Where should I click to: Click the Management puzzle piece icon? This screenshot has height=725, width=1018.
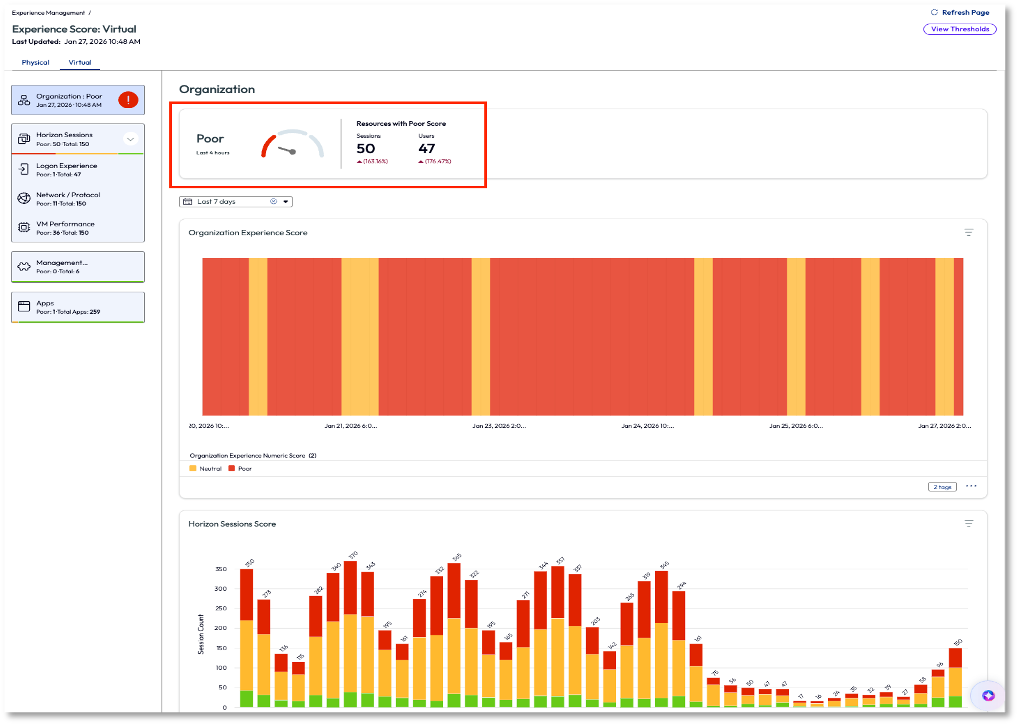click(x=24, y=266)
